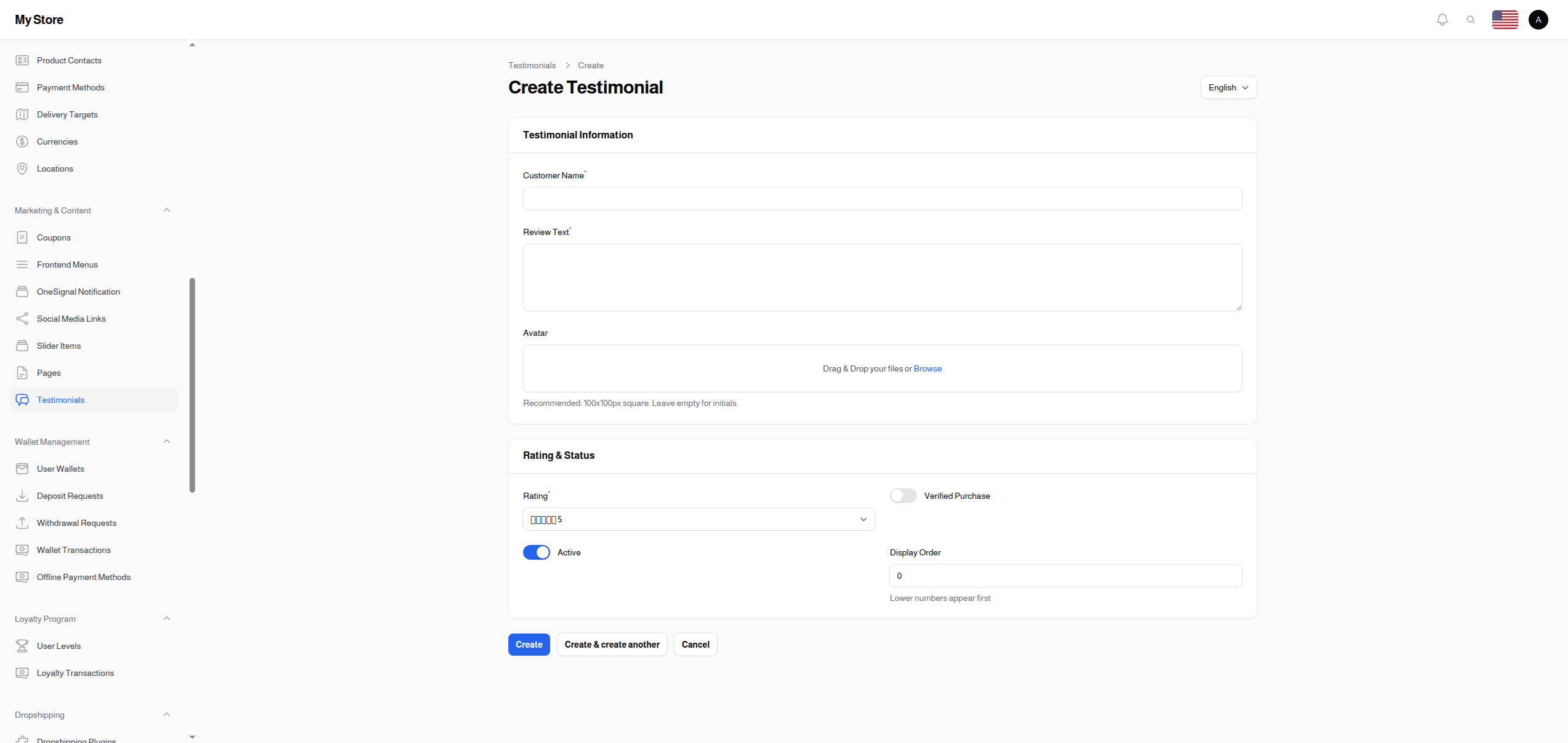Open Slider Items in the sidebar
Screen dimensions: 1568x743
(59, 346)
